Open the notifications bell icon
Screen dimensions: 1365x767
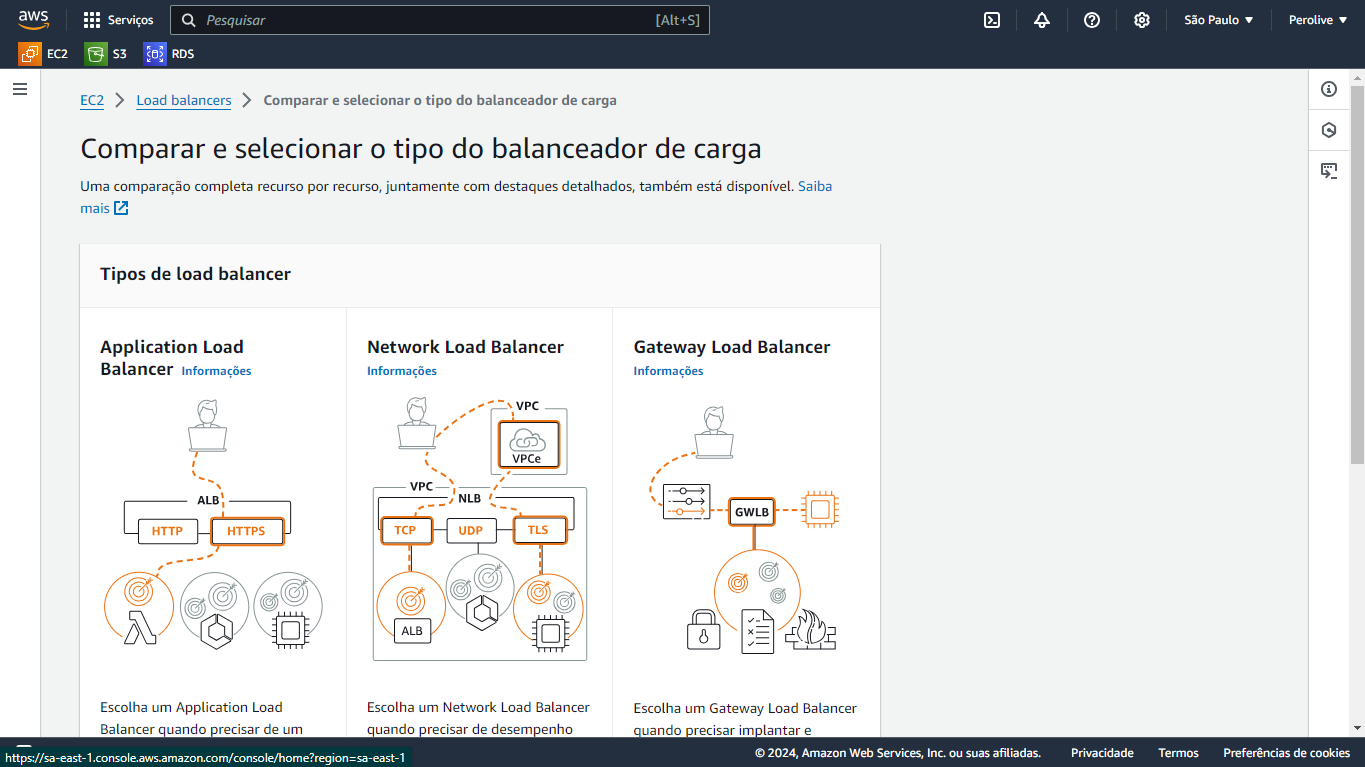1042,20
